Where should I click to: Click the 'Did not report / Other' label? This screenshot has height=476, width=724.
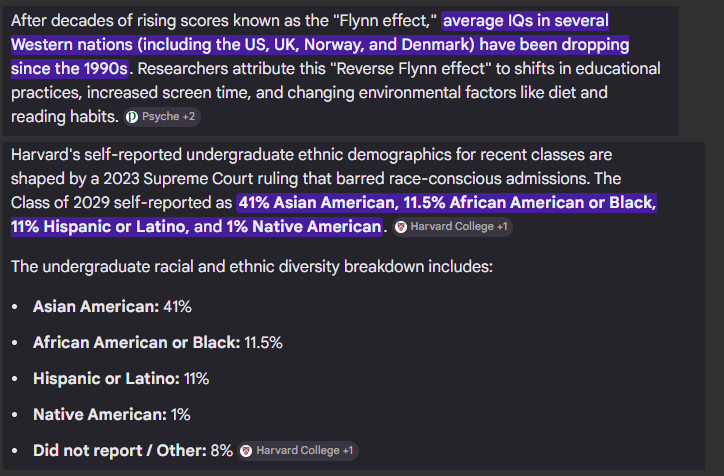[120, 451]
